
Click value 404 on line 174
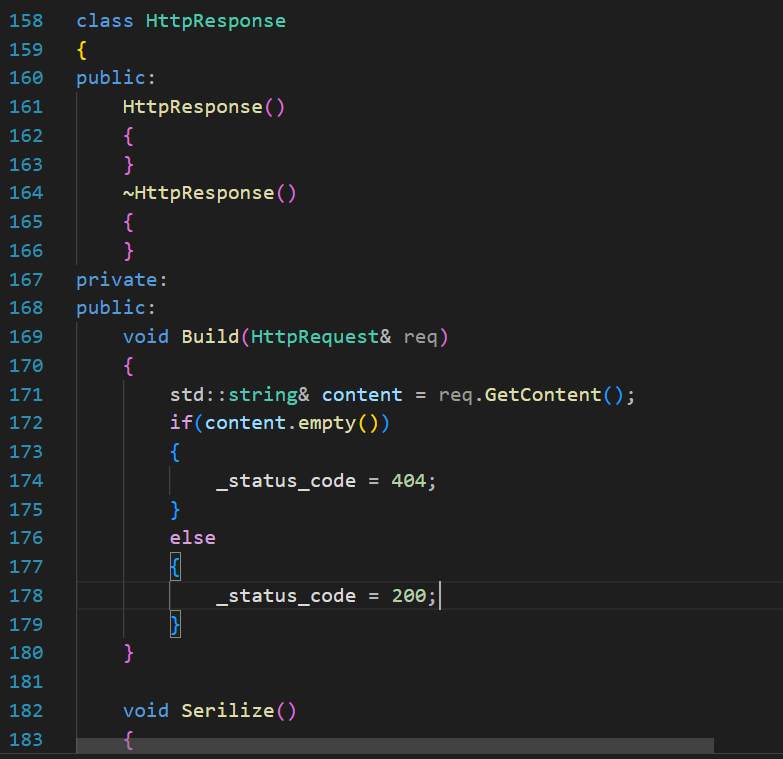pyautogui.click(x=408, y=481)
